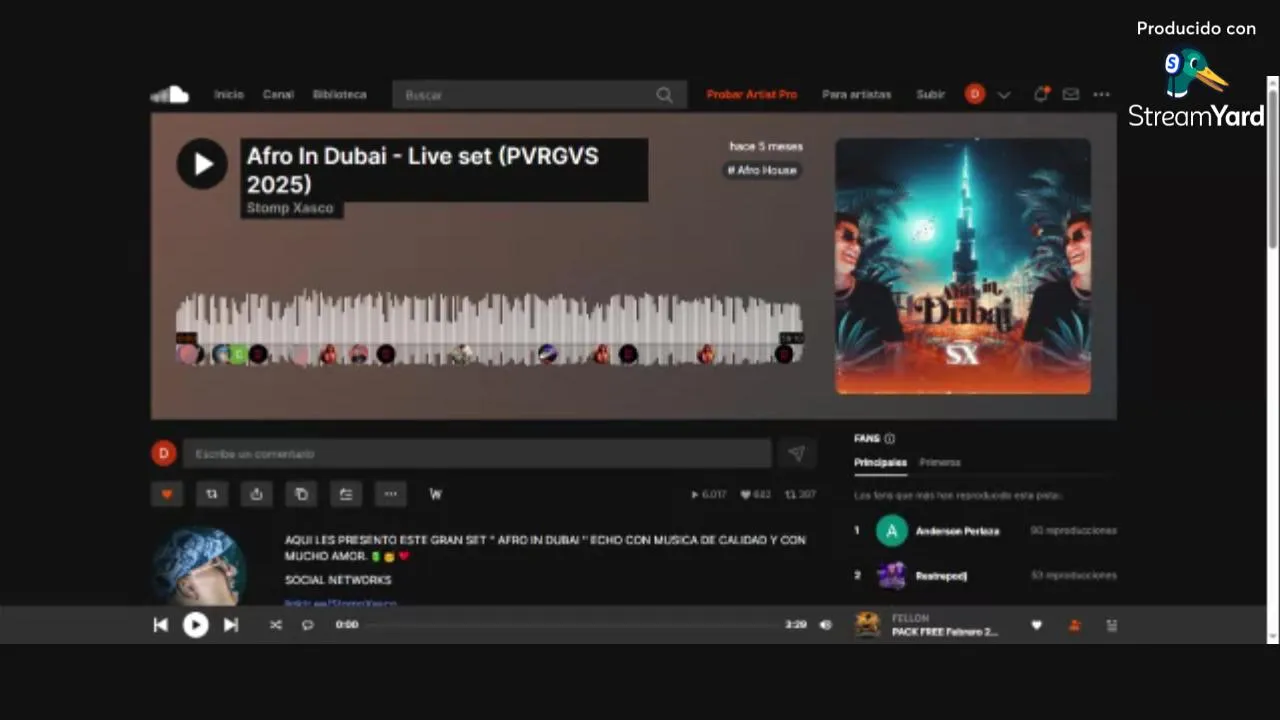
Task: Open Anderson Perlaza fan profile
Action: (957, 531)
